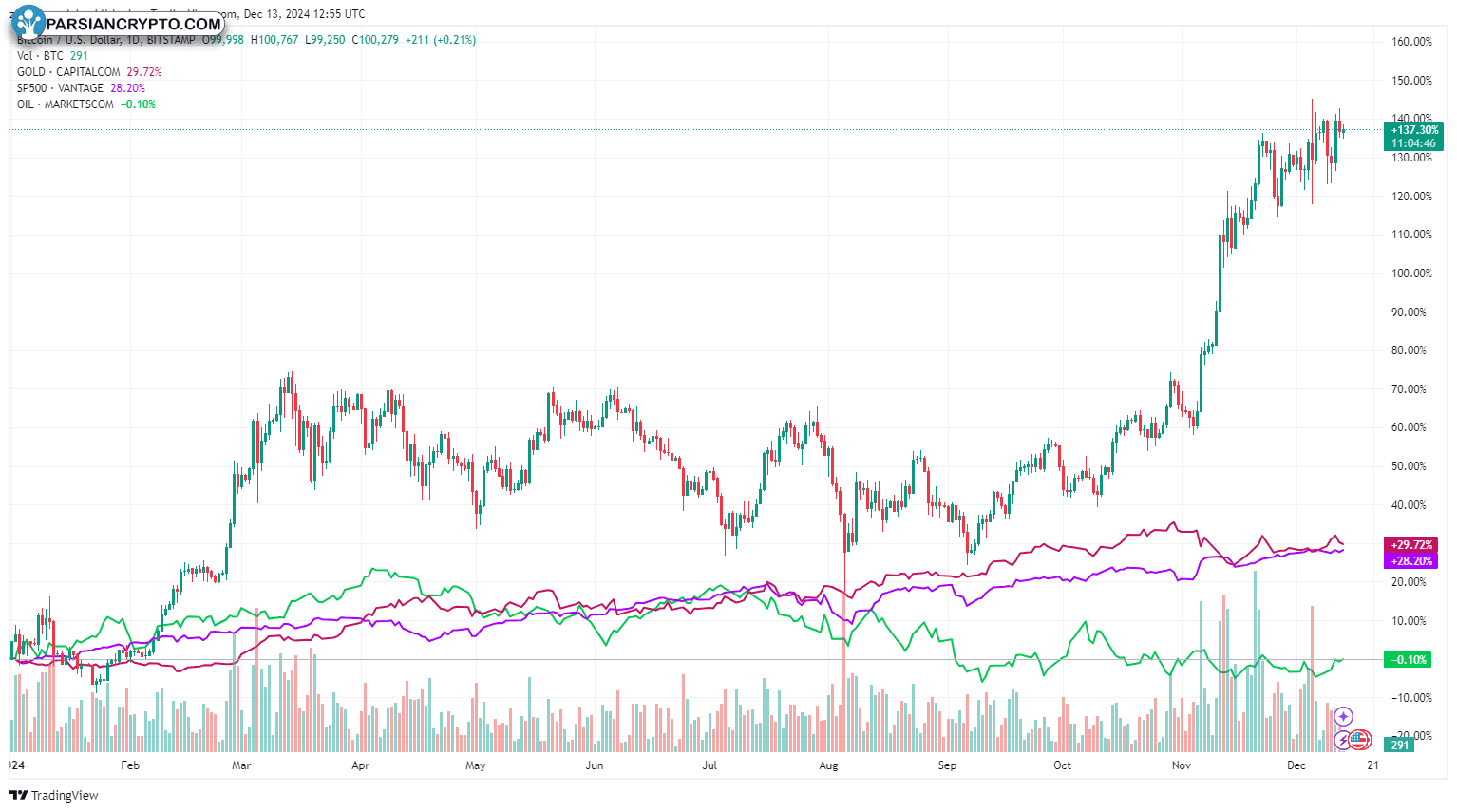Image resolution: width=1457 pixels, height=812 pixels.
Task: Click the Jul label on time axis
Action: point(710,765)
